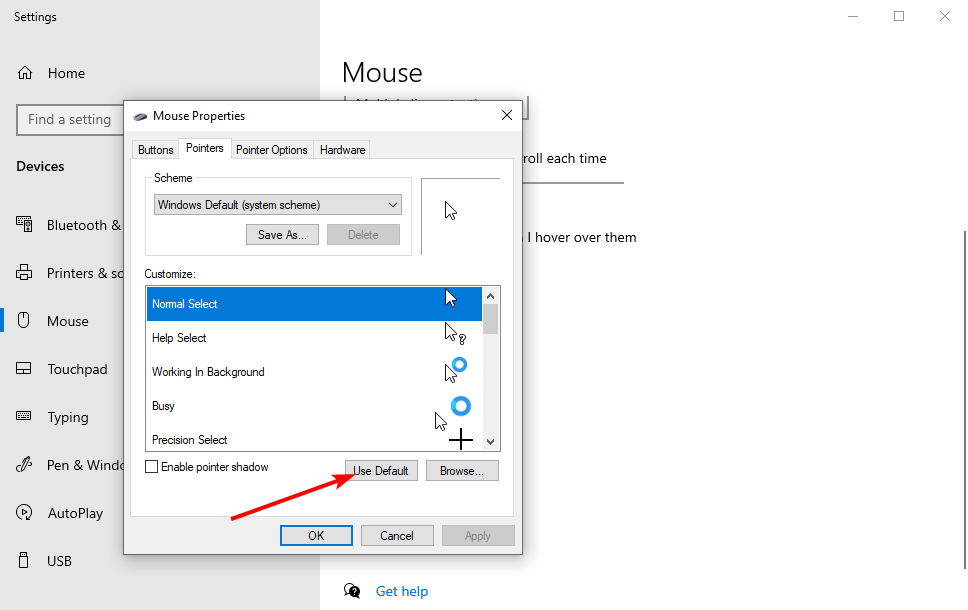The image size is (968, 610).
Task: Maximize the Settings window
Action: (899, 17)
